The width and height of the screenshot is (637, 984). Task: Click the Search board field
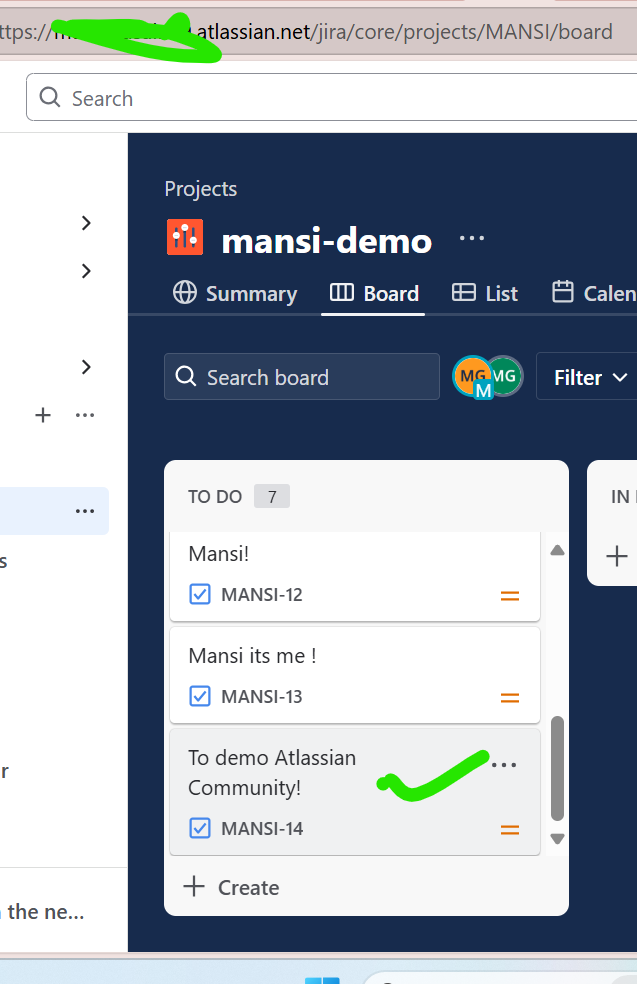302,377
